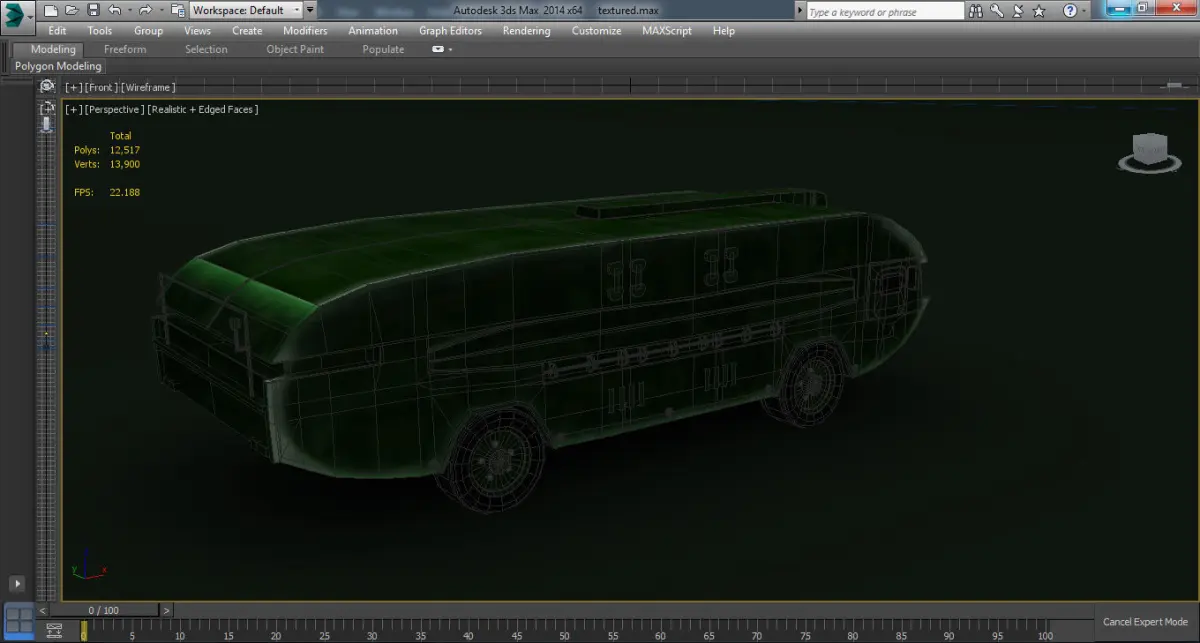This screenshot has width=1200, height=643.
Task: Undo the last action via arrow icon
Action: 114,10
